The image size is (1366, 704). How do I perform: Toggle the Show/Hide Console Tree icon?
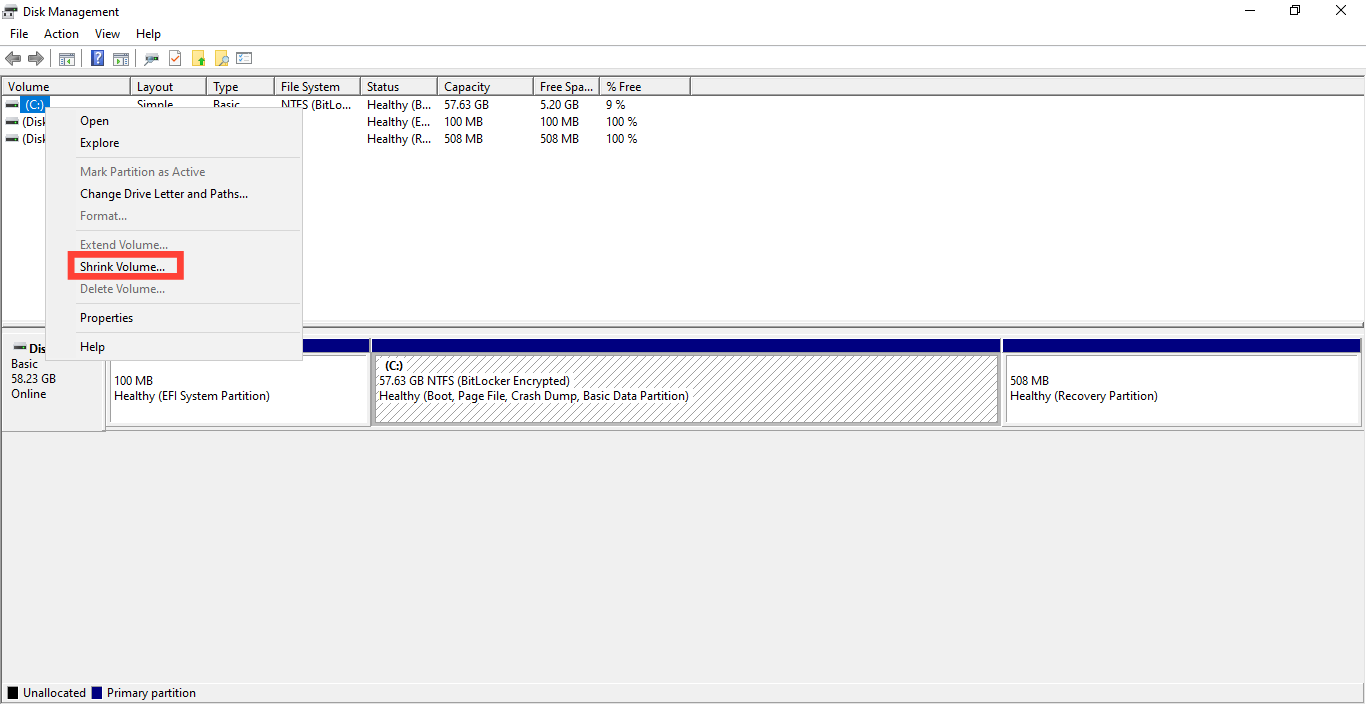(66, 58)
